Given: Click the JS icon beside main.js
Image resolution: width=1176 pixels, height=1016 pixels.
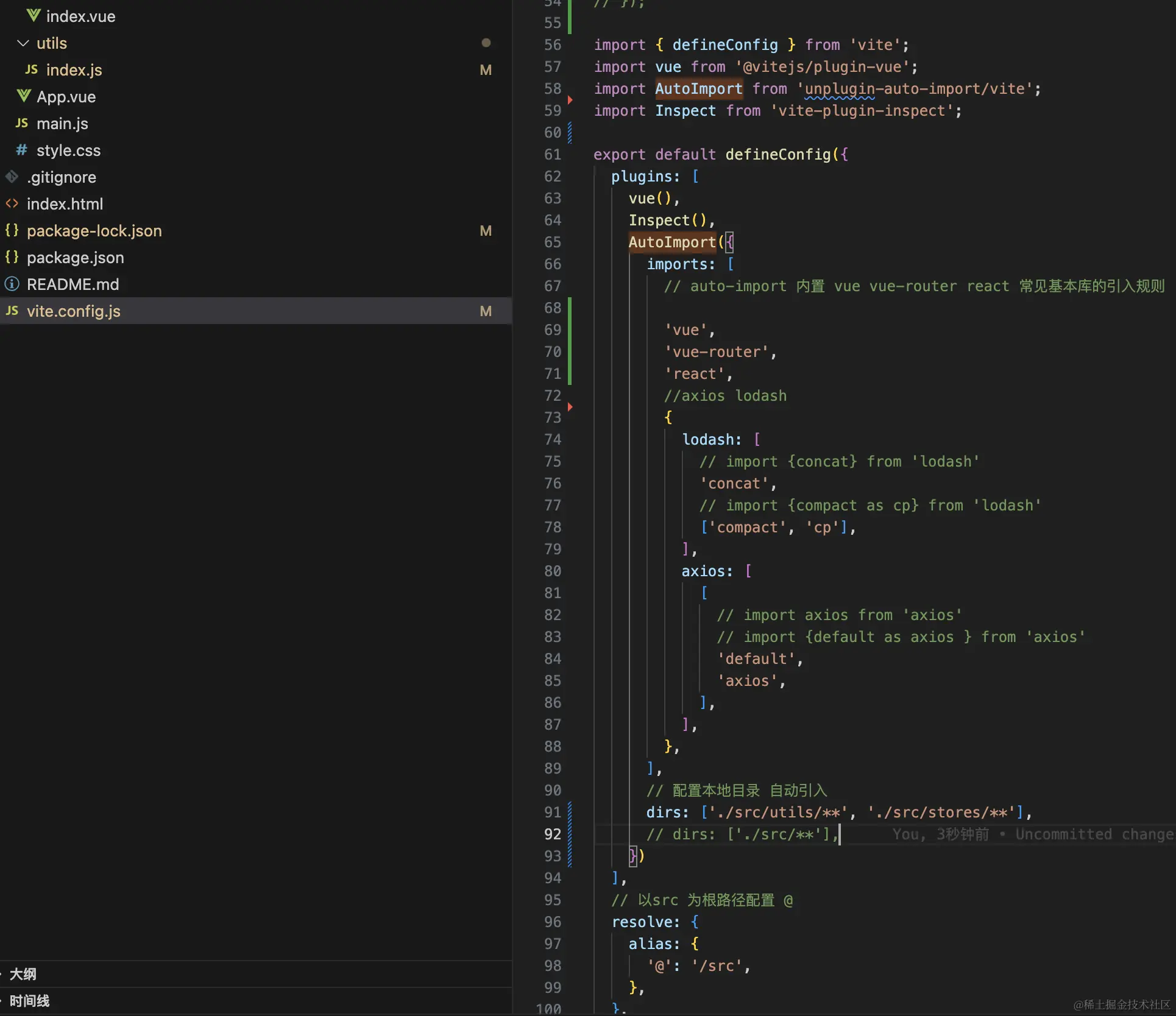Looking at the screenshot, I should point(22,123).
